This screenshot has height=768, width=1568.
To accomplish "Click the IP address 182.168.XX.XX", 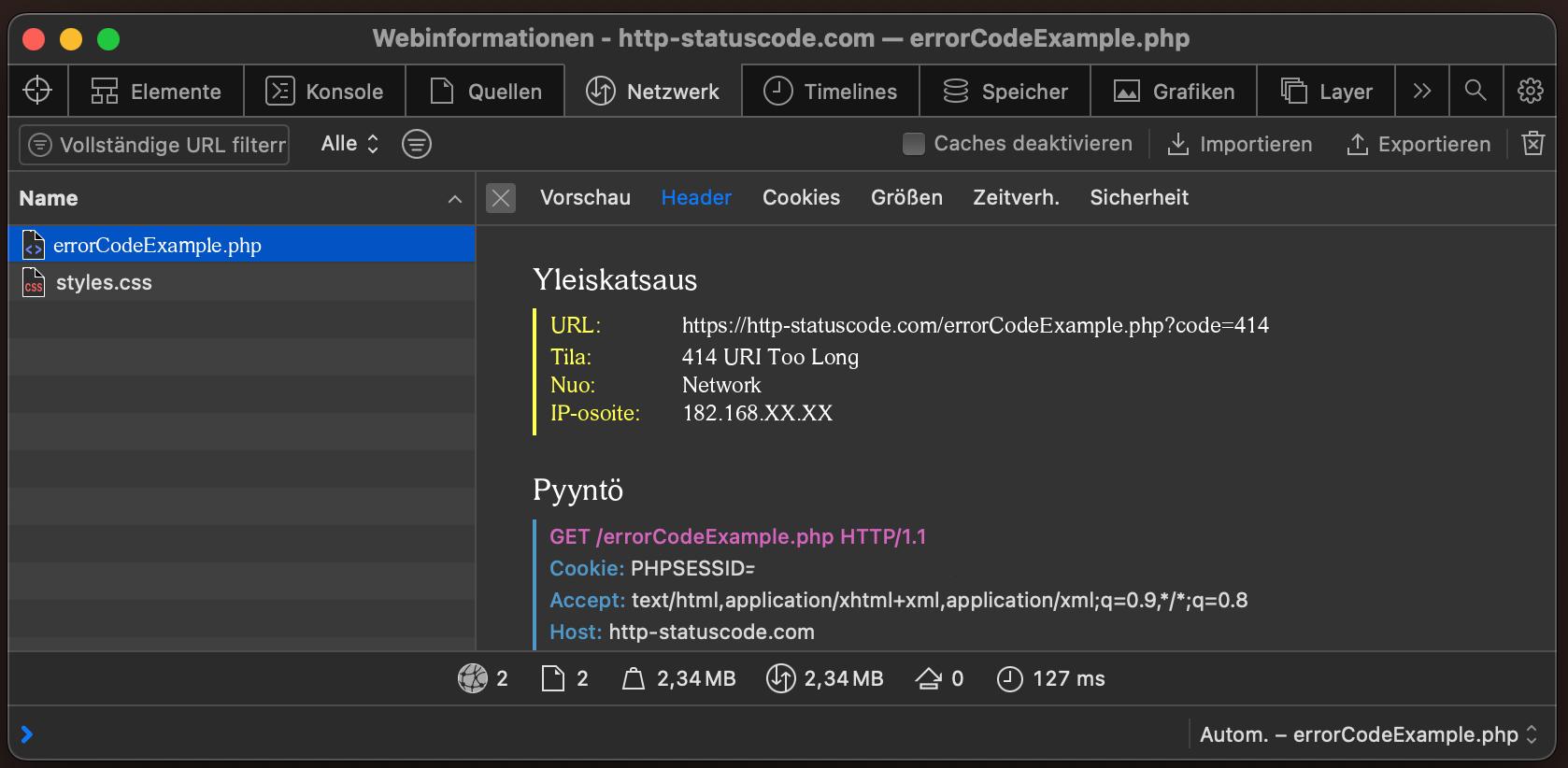I will click(757, 413).
